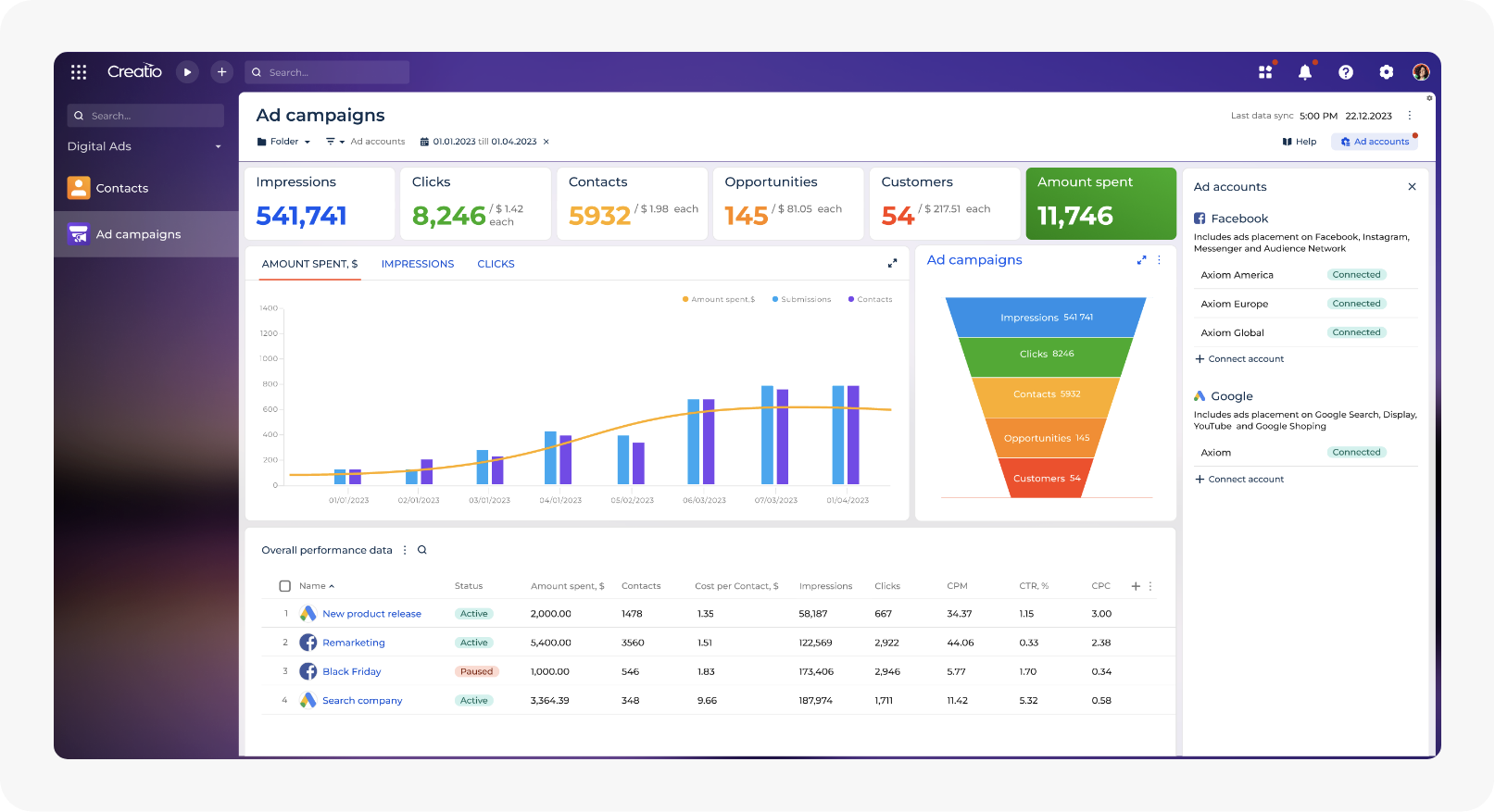Expand the Digital Ads workspace dropdown

click(x=219, y=147)
